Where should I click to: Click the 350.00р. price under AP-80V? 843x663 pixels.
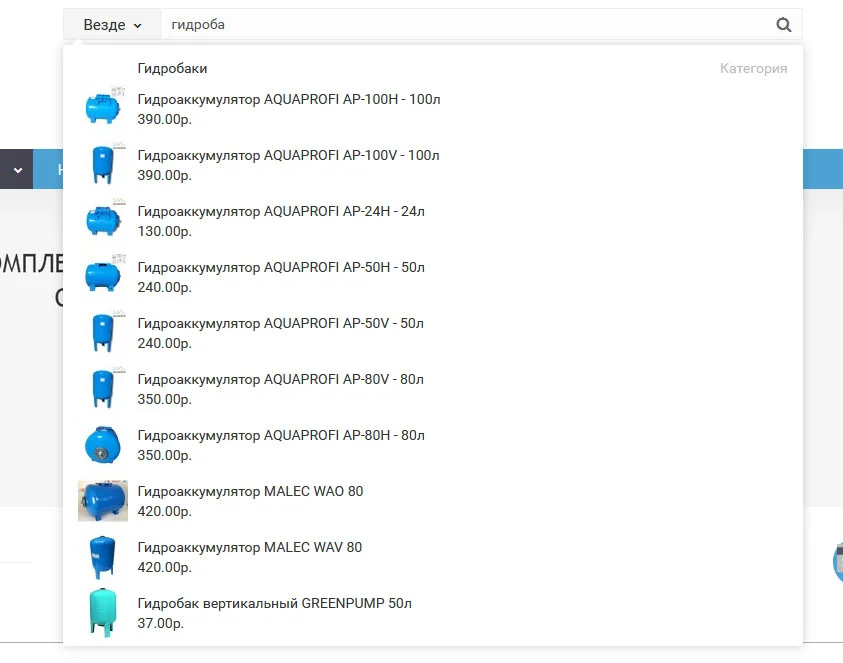click(165, 400)
